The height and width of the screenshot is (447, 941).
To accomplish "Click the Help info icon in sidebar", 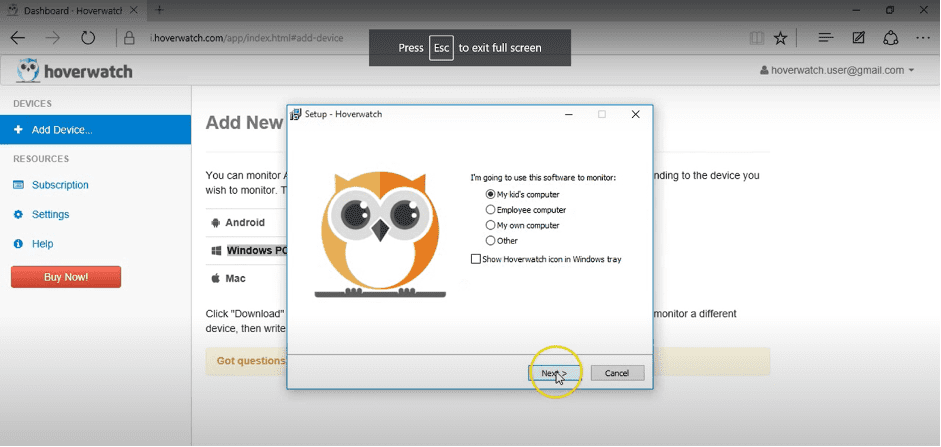I will pos(18,244).
